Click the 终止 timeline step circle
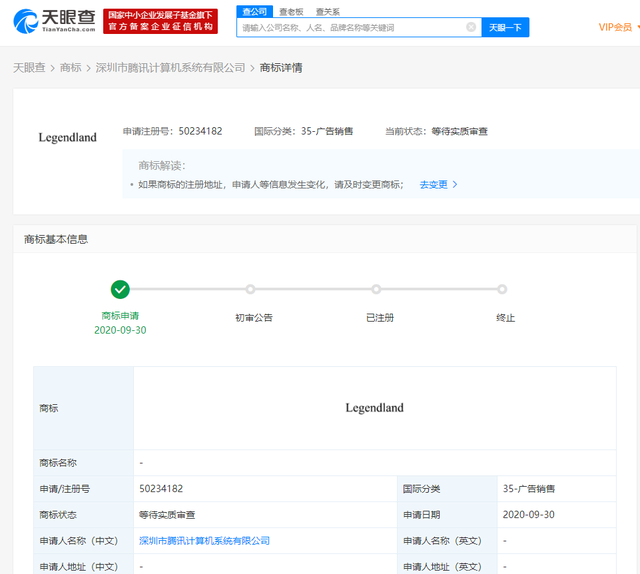Viewport: 640px width, 574px height. pos(502,289)
